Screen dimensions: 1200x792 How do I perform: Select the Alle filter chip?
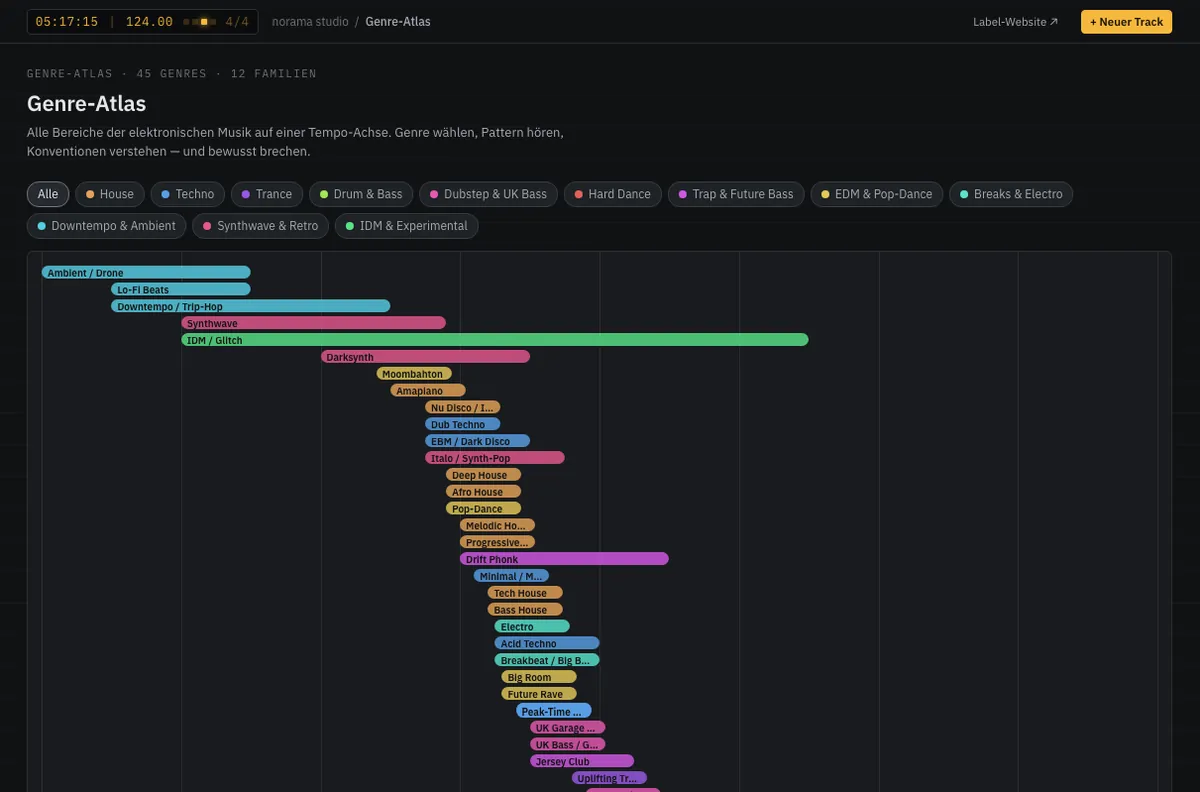point(48,194)
